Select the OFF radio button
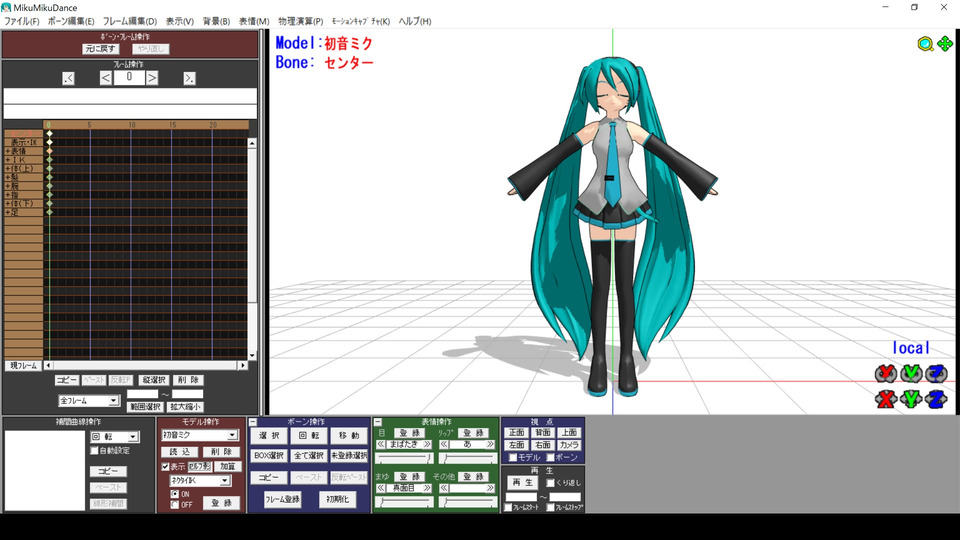This screenshot has width=960, height=540. pos(175,505)
